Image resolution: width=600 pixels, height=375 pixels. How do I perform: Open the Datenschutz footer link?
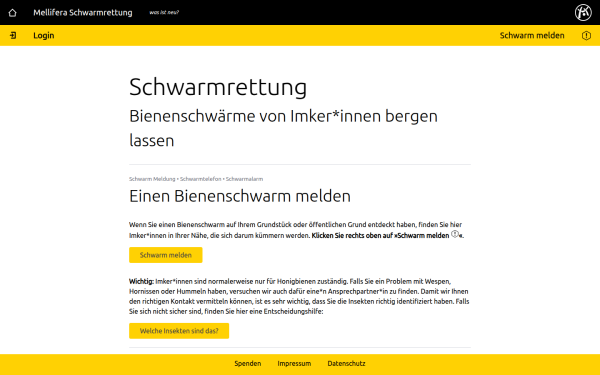pyautogui.click(x=346, y=364)
